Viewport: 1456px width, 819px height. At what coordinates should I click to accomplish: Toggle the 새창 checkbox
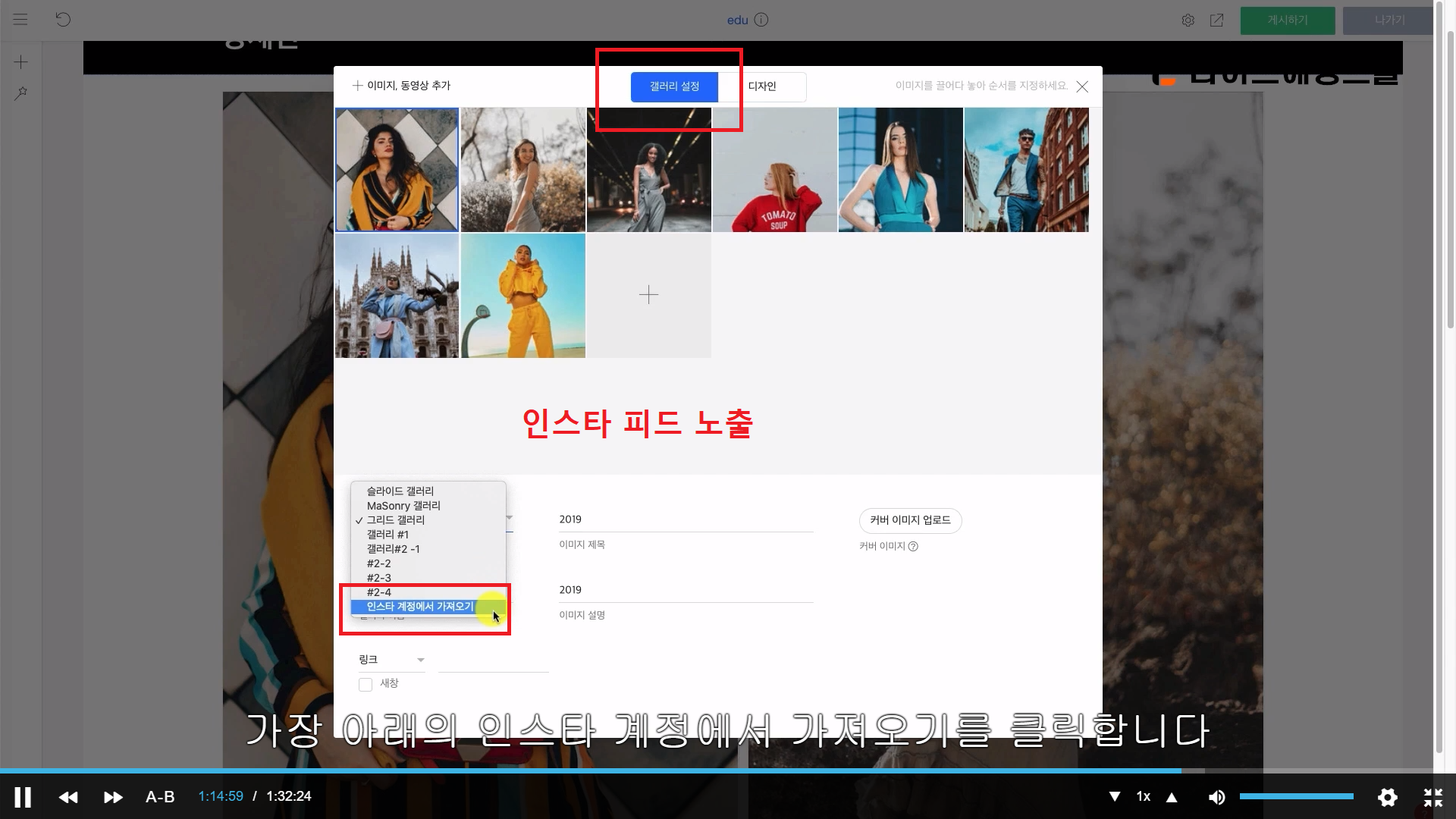[x=366, y=685]
